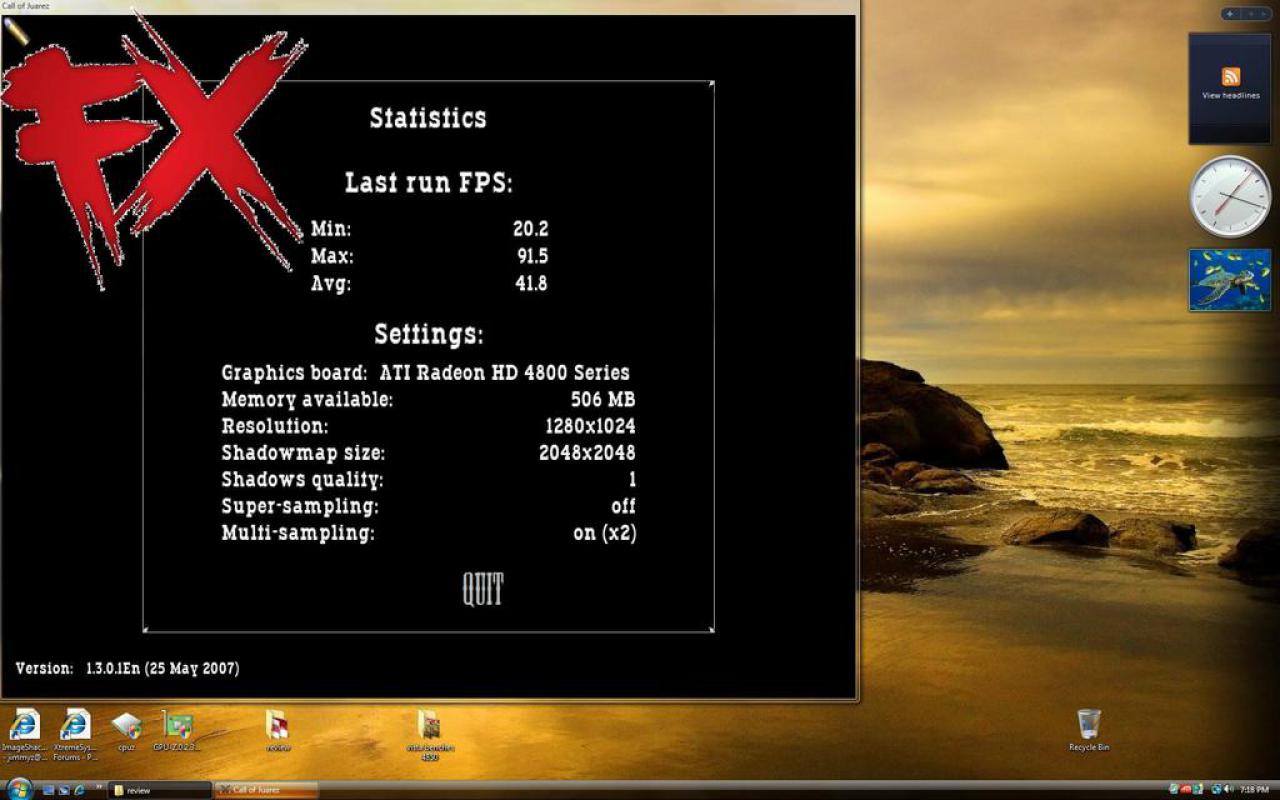
Task: Click the Shadowmap size value 2048x2048
Action: tap(587, 453)
